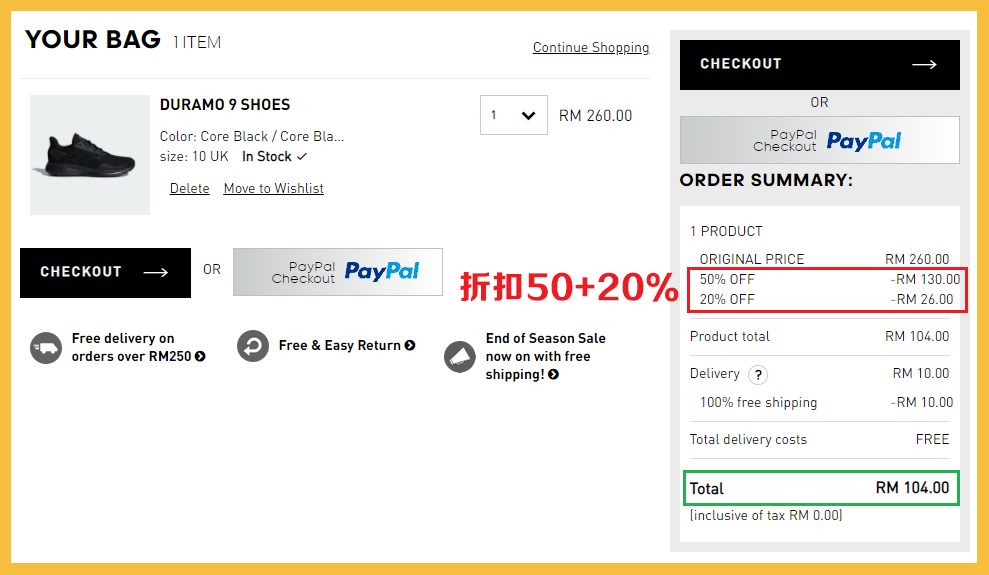This screenshot has height=575, width=989.
Task: Open the Duramo 9 Shoes product title
Action: [224, 104]
